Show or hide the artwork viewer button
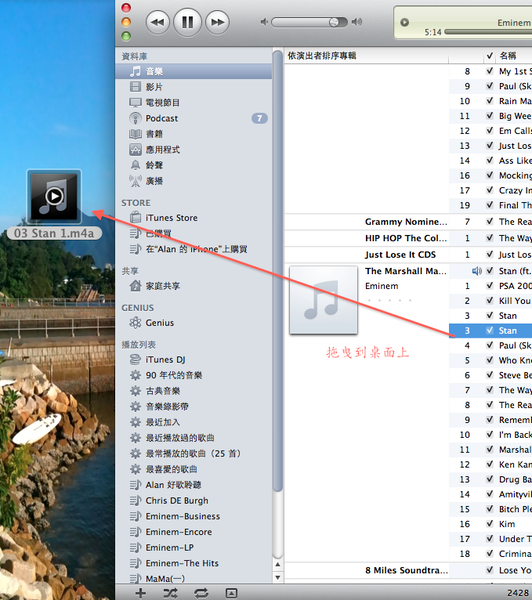This screenshot has height=600, width=532. point(231,593)
